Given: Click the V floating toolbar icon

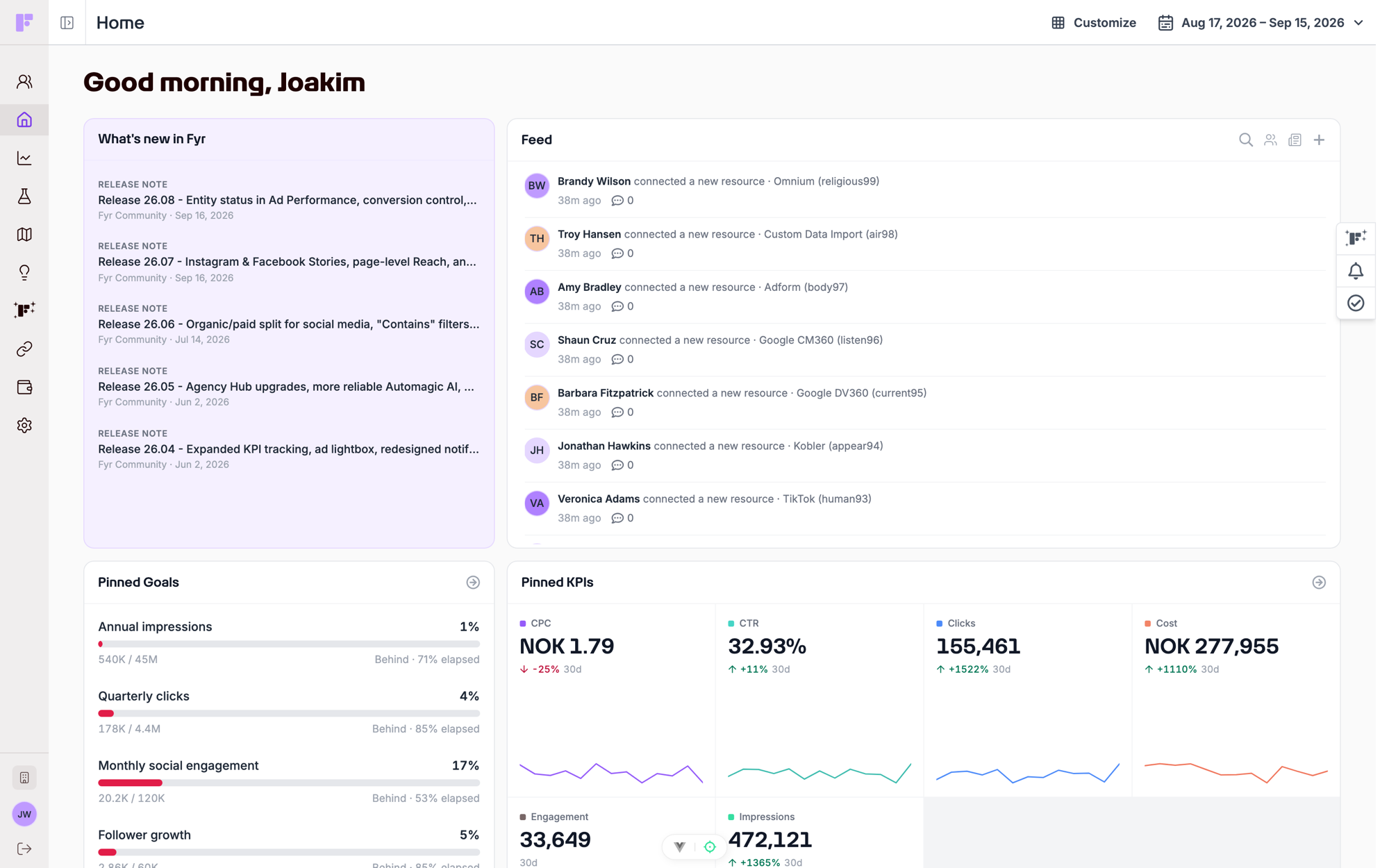Looking at the screenshot, I should point(679,846).
